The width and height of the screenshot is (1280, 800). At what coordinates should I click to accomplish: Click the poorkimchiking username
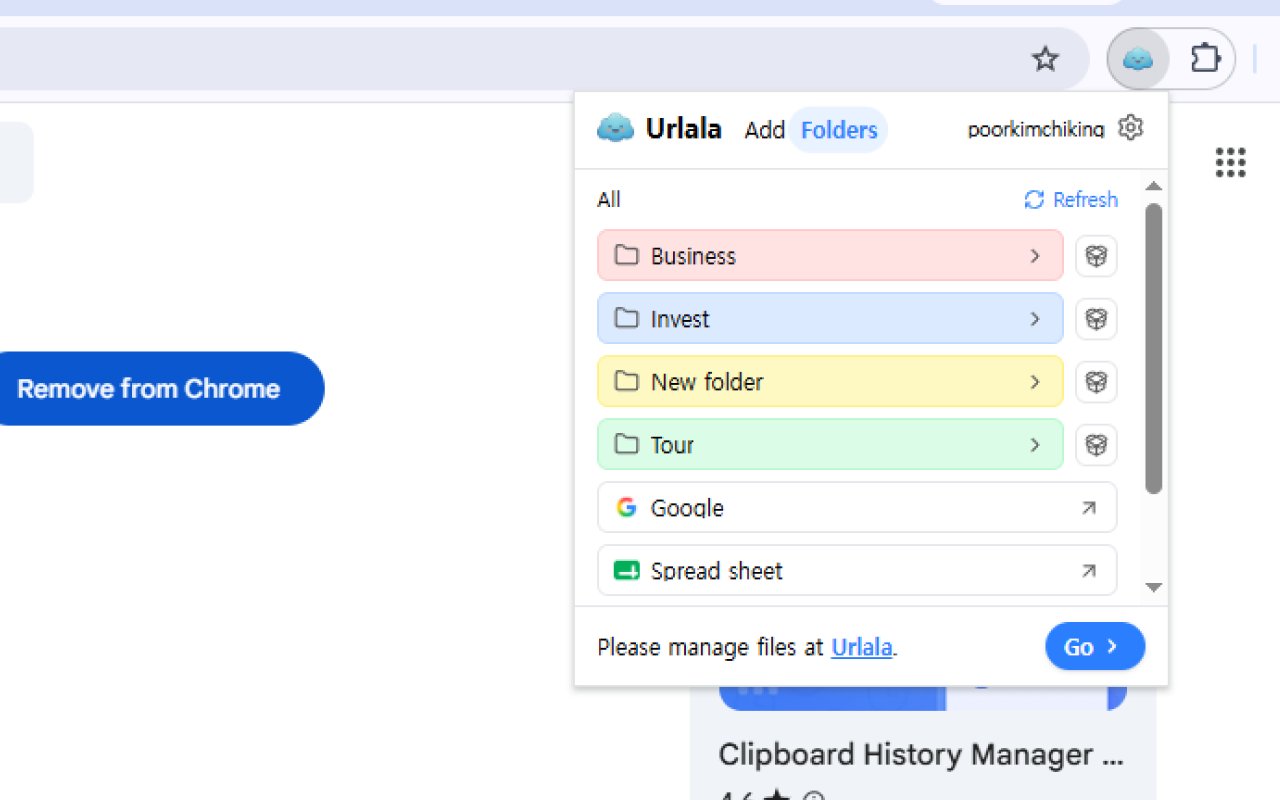pos(1036,130)
